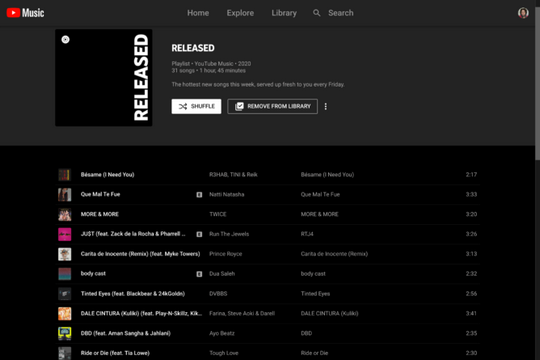Click the RELEASED playlist cover art
Screen dimensions: 540x360
point(104,78)
